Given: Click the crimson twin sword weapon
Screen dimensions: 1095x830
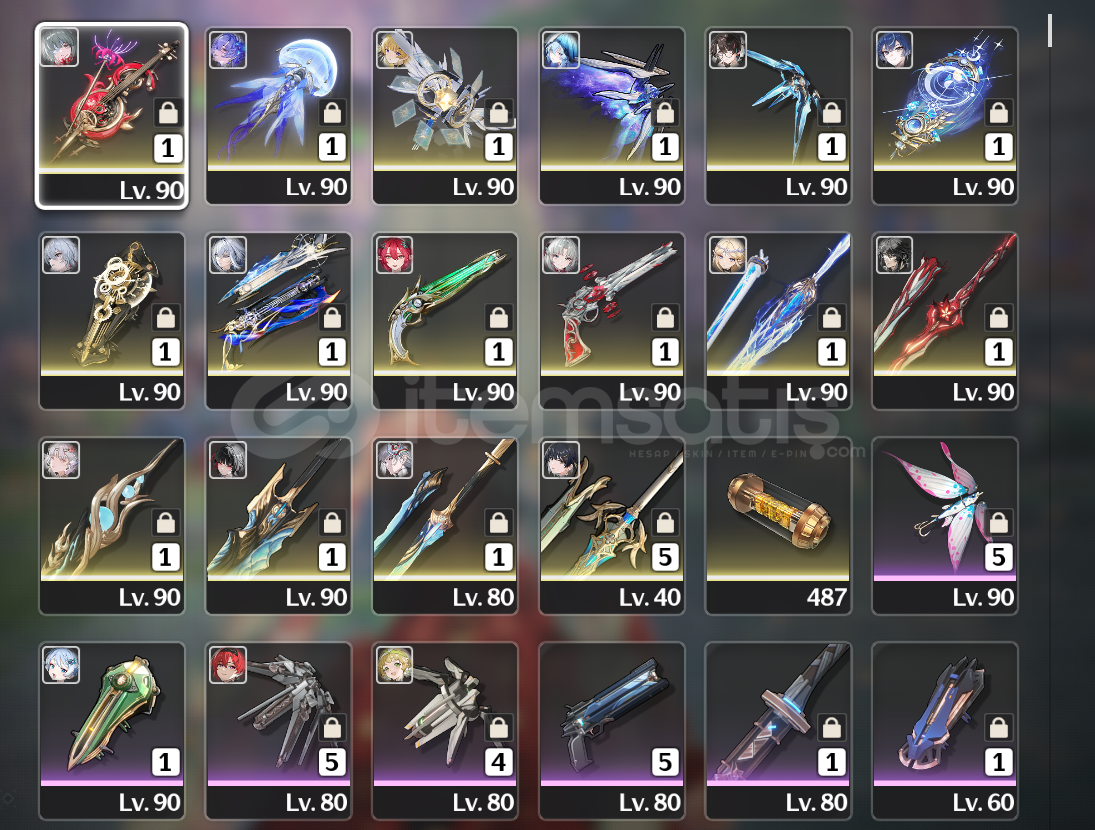Looking at the screenshot, I should tap(945, 320).
